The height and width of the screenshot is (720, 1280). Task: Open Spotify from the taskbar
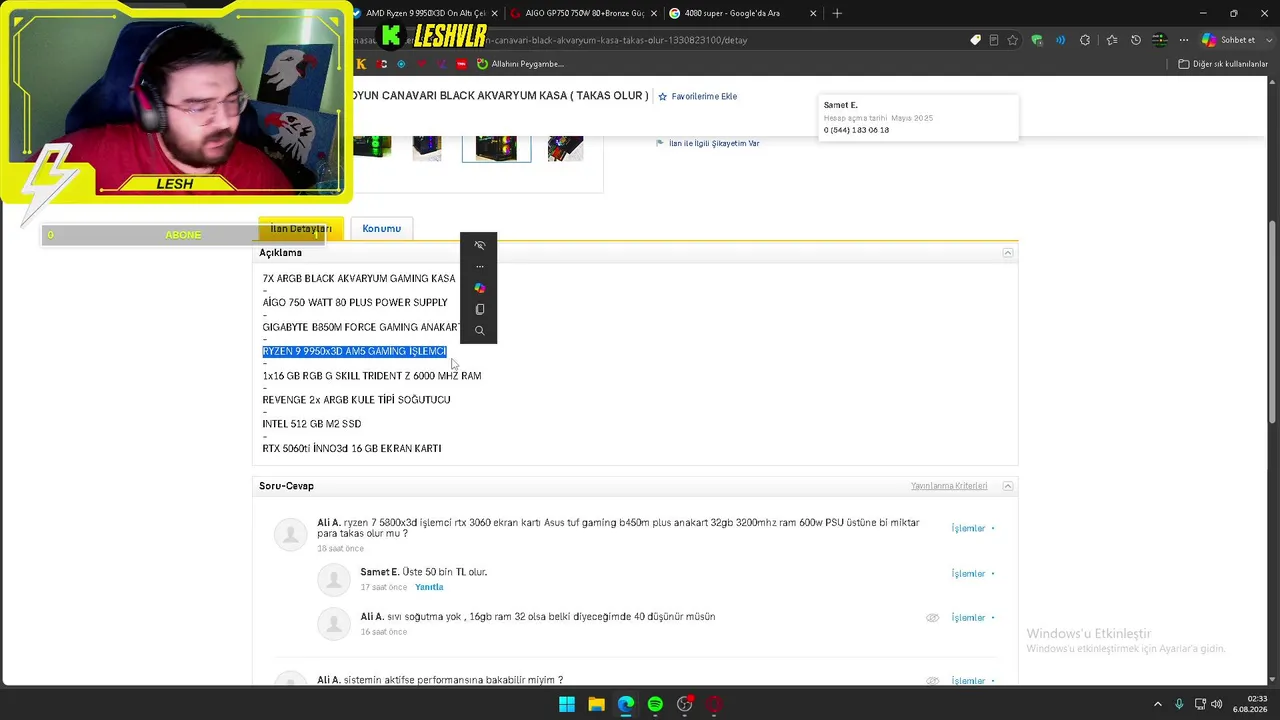pyautogui.click(x=655, y=704)
